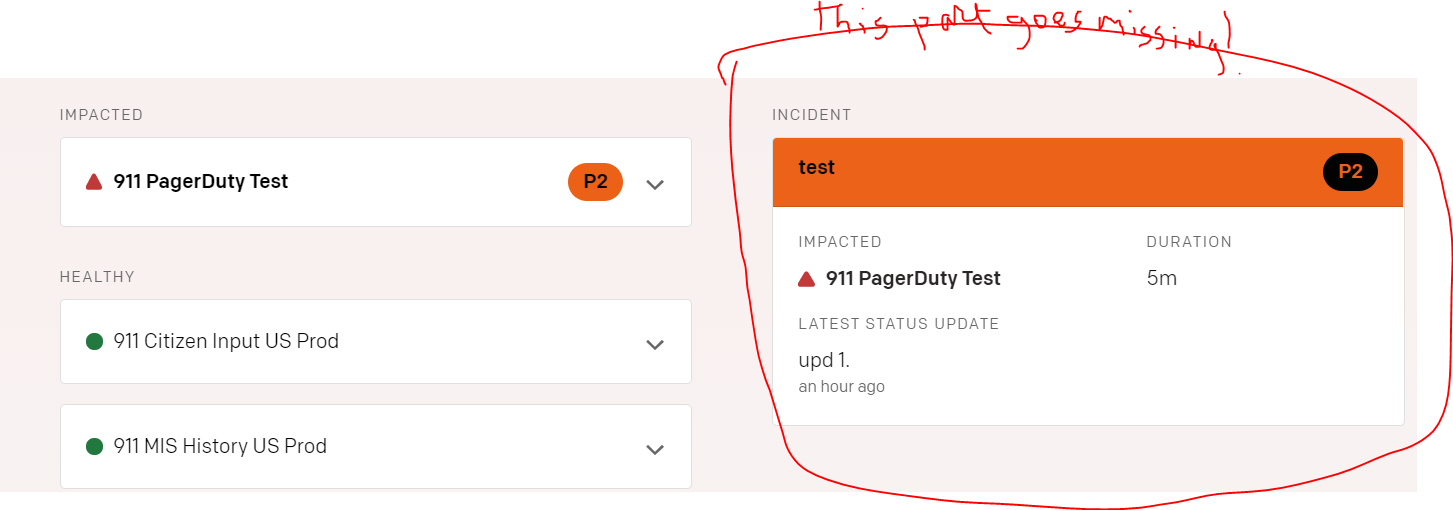Select 911 PagerDuty Test name in left panel
Image resolution: width=1453 pixels, height=510 pixels.
pyautogui.click(x=201, y=182)
